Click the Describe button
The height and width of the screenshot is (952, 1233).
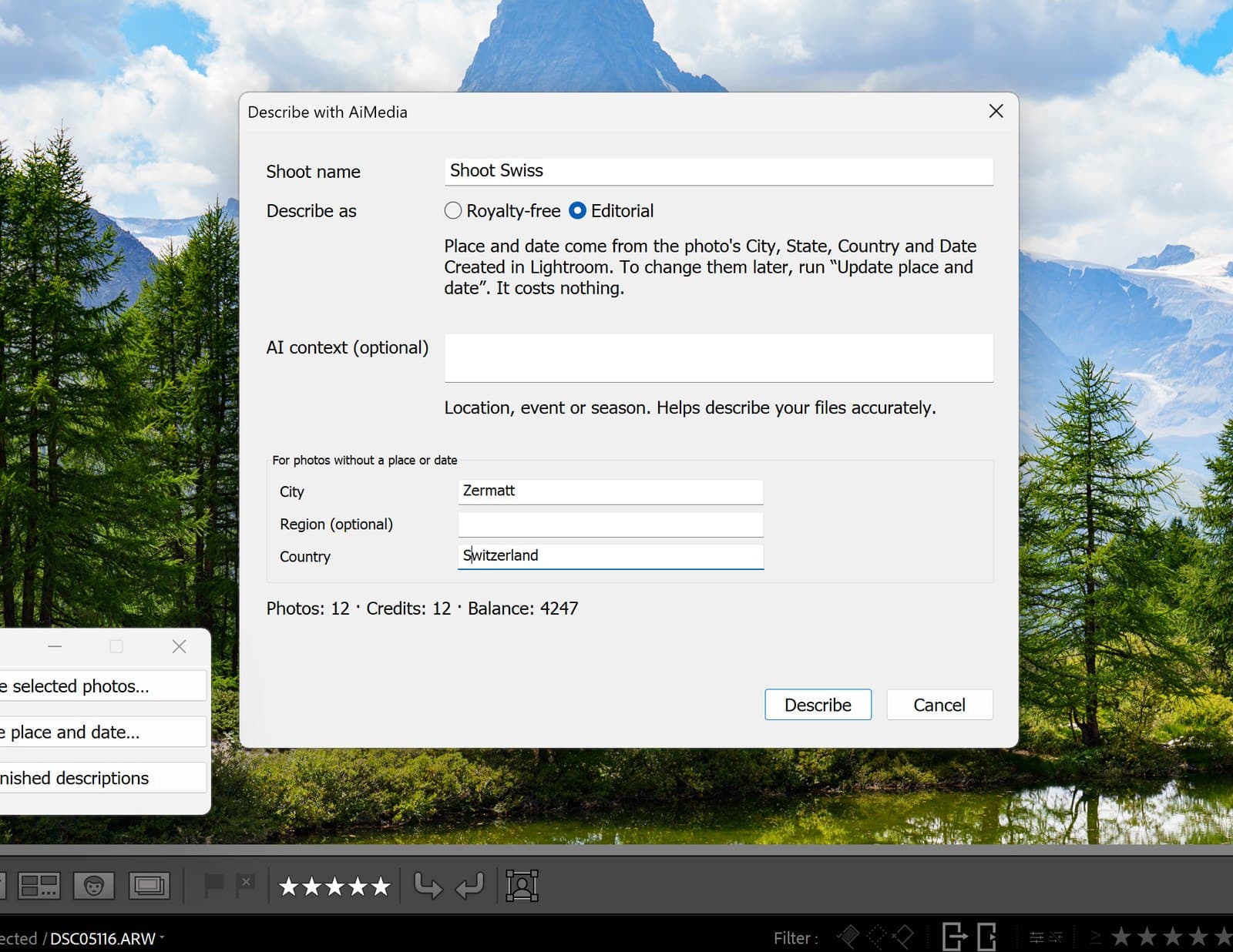(818, 705)
